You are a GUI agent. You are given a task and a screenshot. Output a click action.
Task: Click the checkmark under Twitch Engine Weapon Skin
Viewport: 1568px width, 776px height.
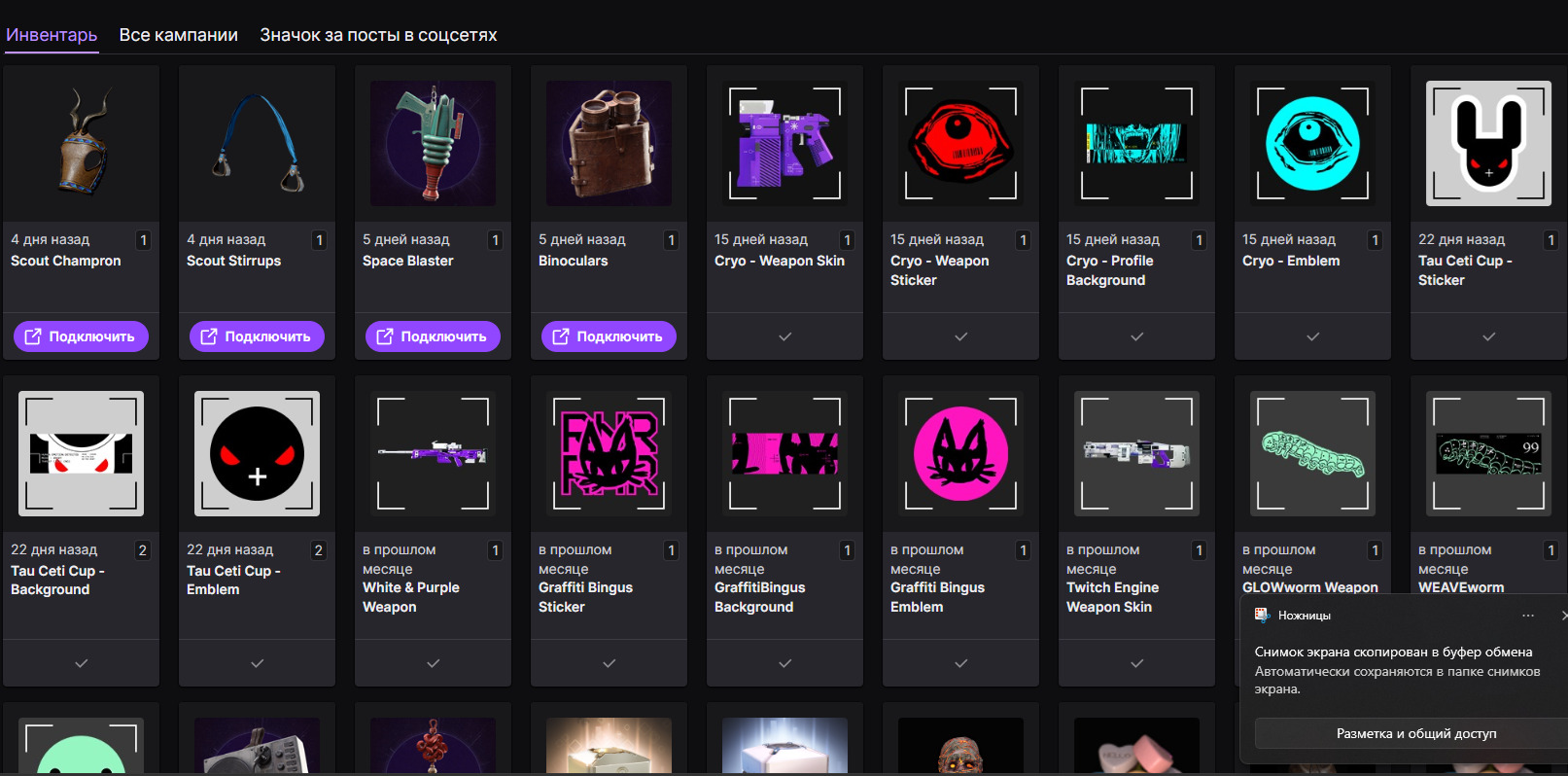(1136, 663)
